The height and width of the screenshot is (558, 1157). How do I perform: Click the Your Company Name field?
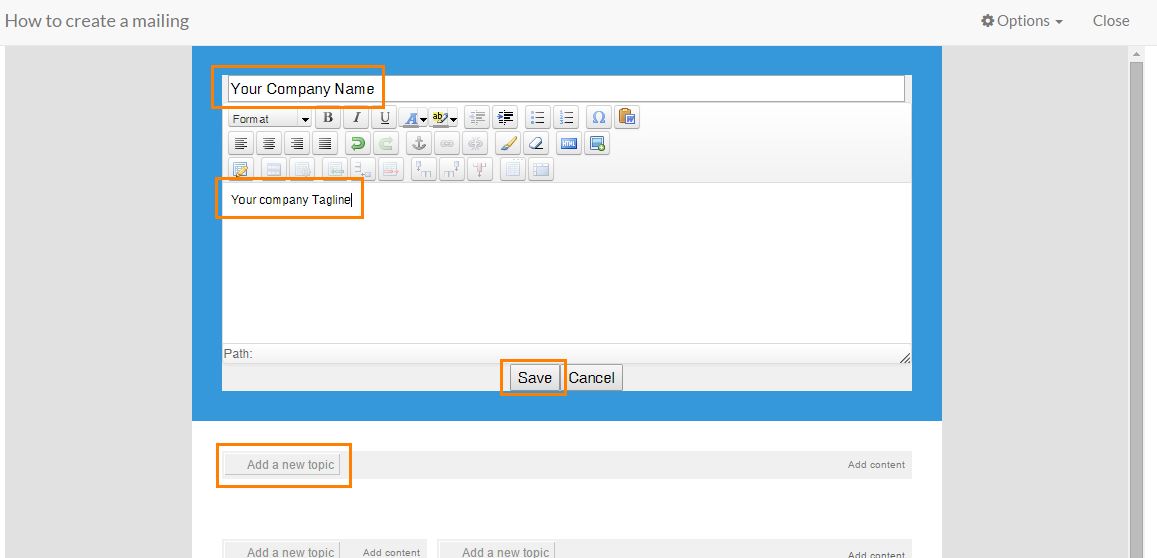pyautogui.click(x=565, y=89)
